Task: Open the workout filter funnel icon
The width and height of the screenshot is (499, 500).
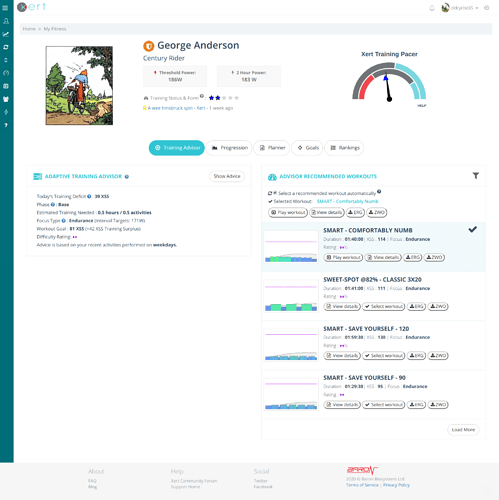Action: 476,176
